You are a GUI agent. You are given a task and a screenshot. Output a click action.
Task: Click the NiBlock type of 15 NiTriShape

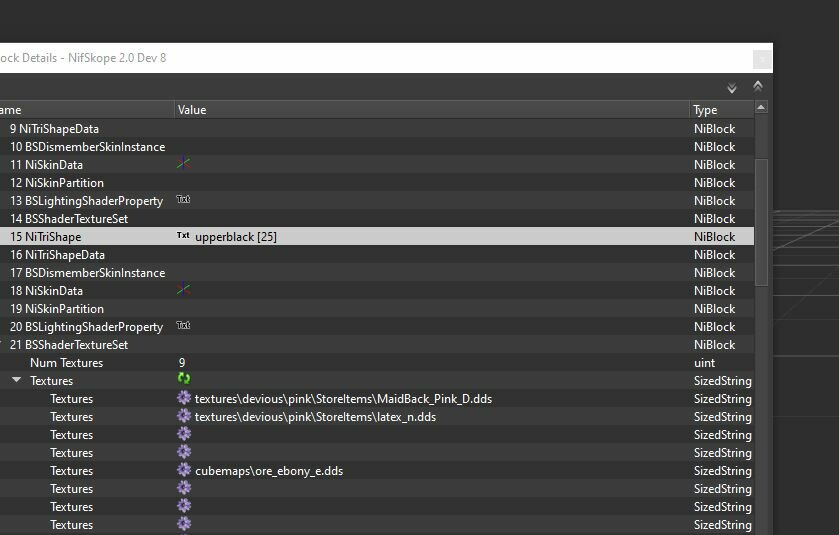pyautogui.click(x=714, y=236)
